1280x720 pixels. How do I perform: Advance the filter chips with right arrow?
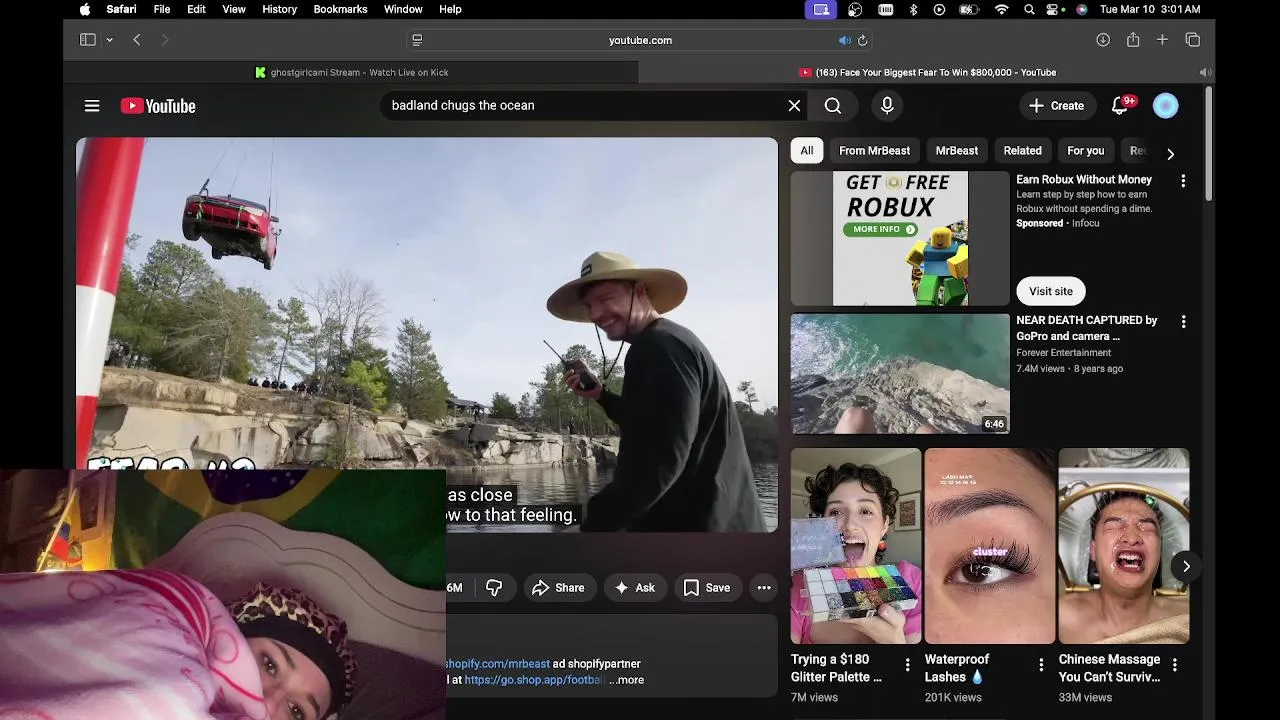1170,154
